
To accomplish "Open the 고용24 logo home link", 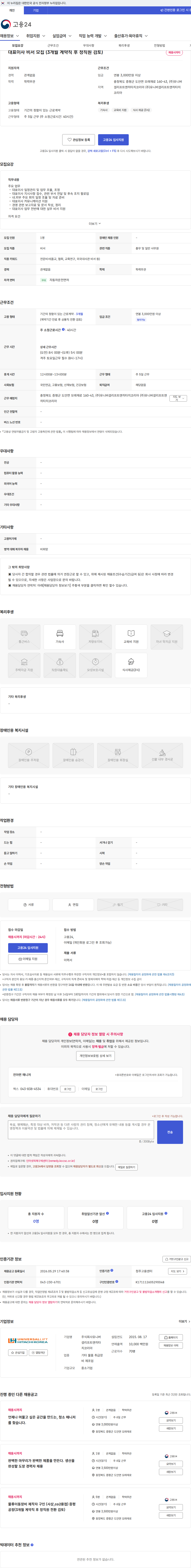I will tap(16, 24).
